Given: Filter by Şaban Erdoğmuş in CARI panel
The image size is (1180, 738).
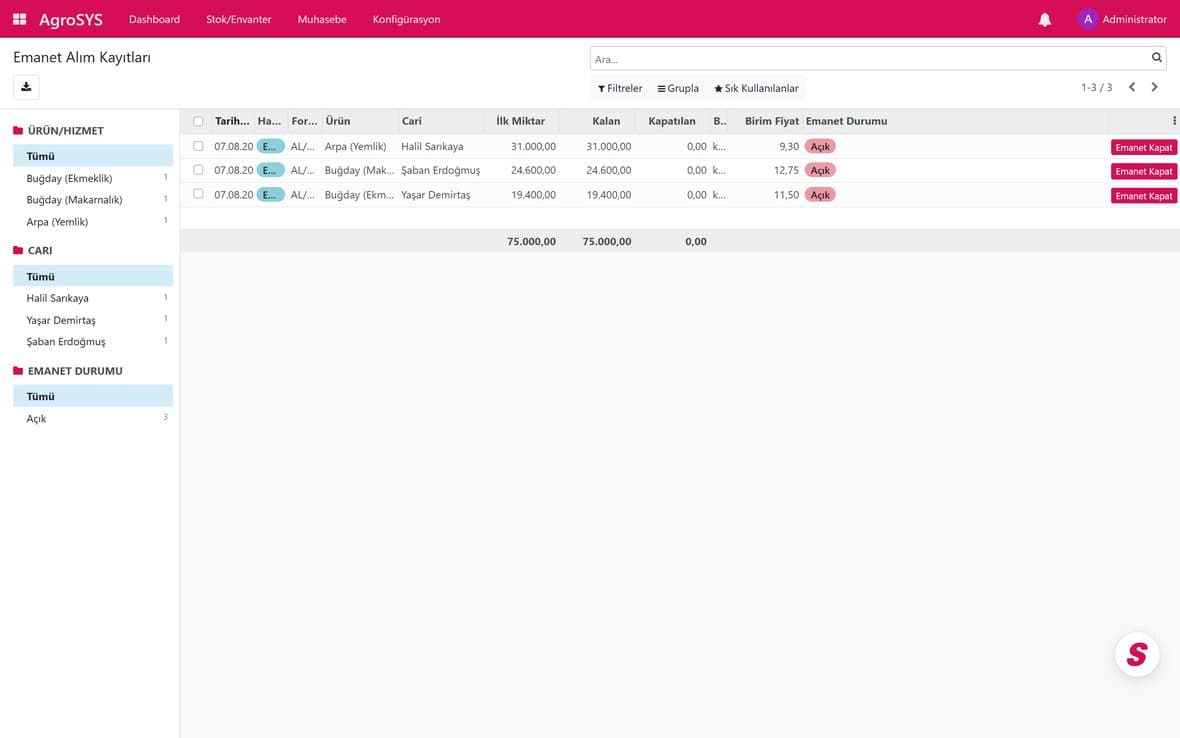Looking at the screenshot, I should tap(93, 342).
